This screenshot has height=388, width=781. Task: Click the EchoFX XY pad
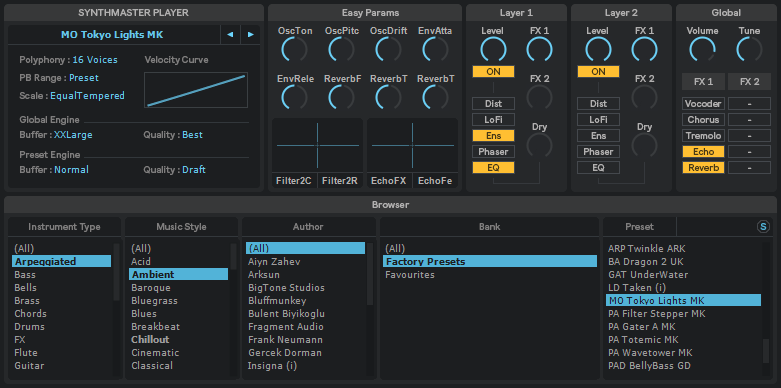(412, 145)
